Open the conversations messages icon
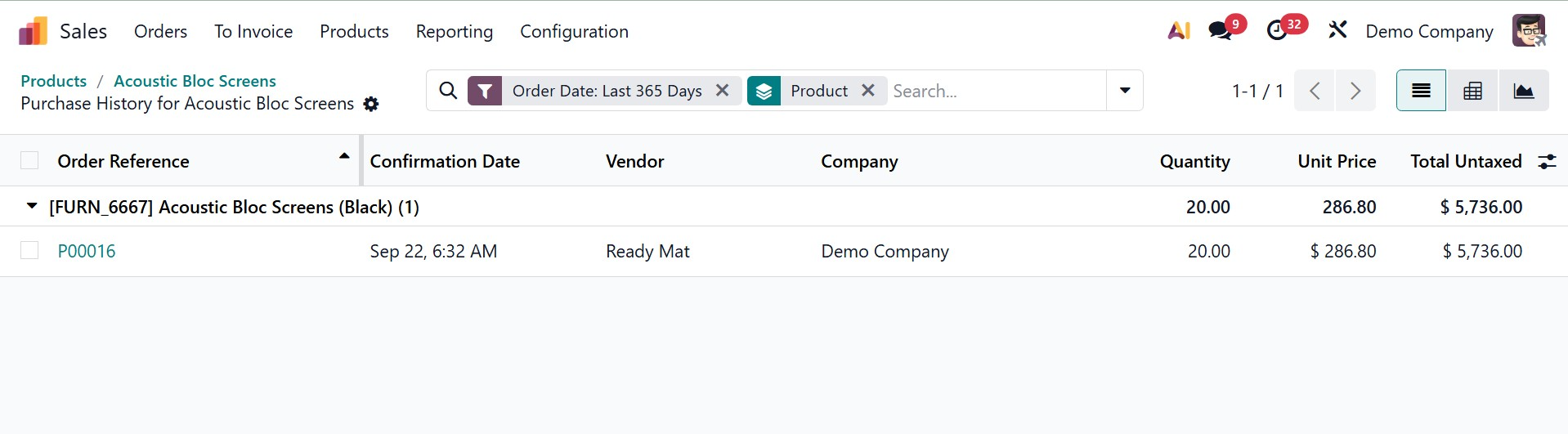The width and height of the screenshot is (1568, 434). click(x=1220, y=31)
